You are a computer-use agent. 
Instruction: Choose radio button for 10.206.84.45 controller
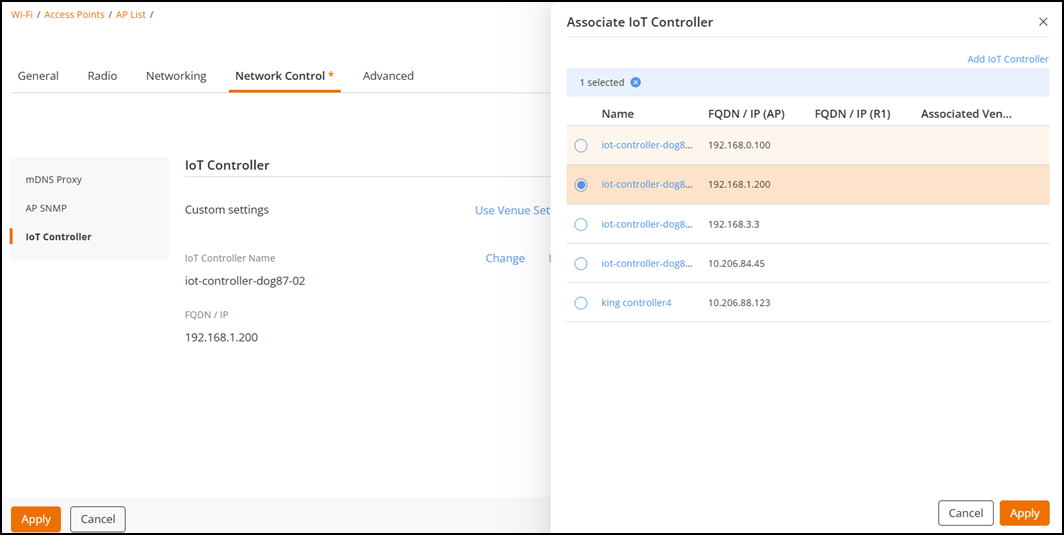click(581, 263)
